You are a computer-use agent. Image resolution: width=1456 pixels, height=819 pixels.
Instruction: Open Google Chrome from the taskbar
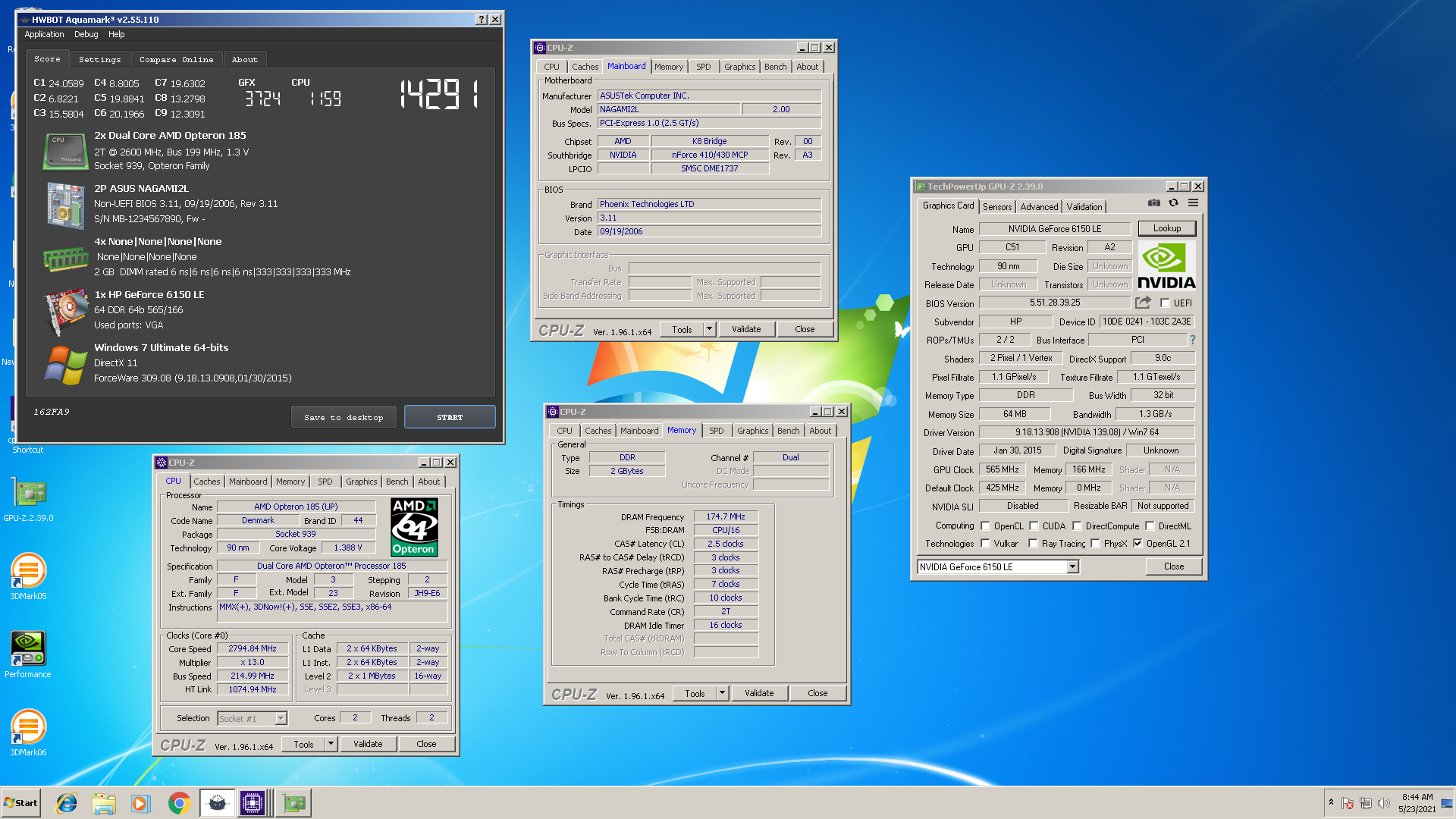tap(179, 803)
